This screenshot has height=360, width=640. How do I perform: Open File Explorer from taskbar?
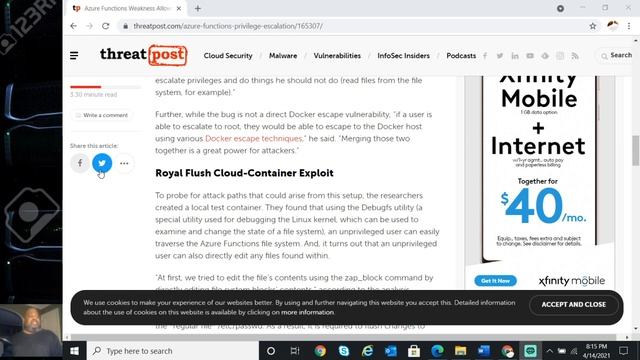tap(460, 351)
